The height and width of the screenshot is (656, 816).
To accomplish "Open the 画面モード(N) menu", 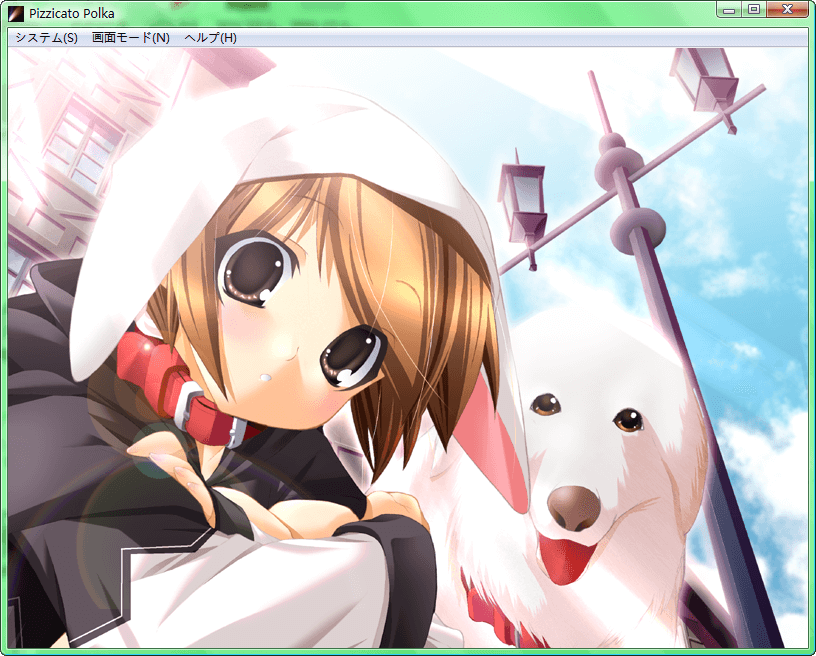I will click(x=130, y=38).
